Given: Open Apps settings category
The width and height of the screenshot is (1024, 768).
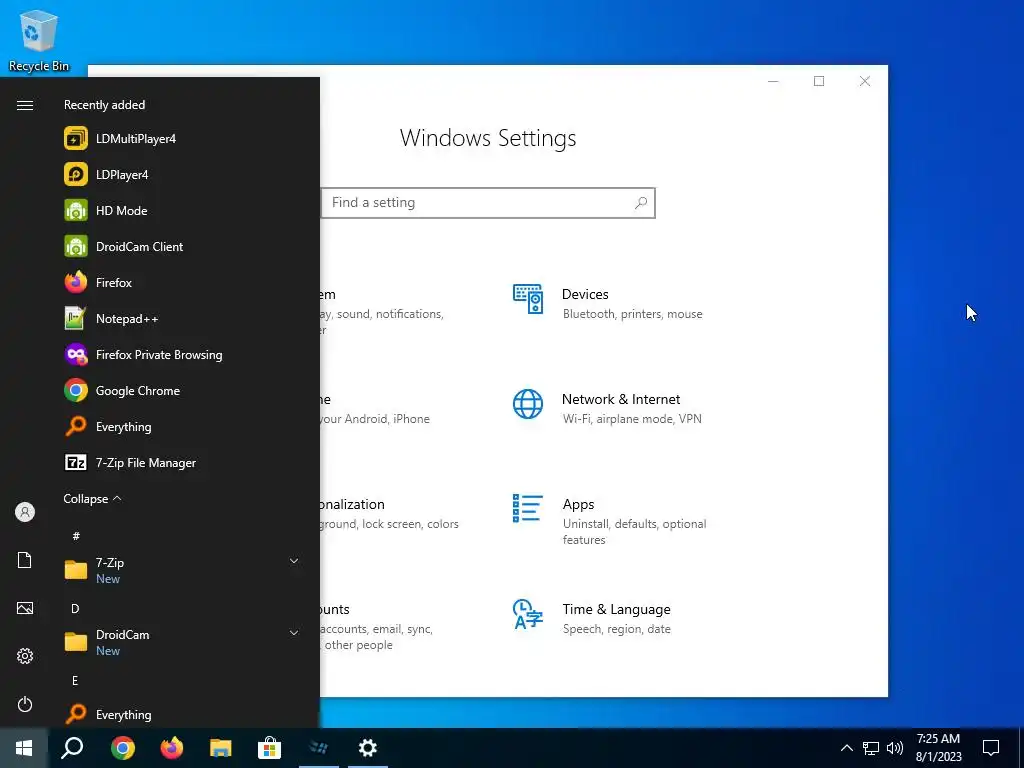Looking at the screenshot, I should 608,520.
